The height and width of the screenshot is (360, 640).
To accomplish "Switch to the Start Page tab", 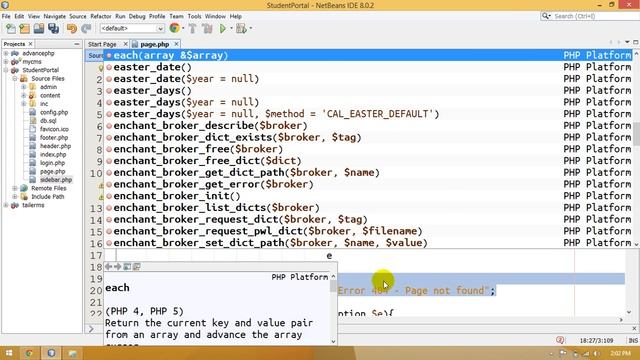I will click(x=102, y=44).
